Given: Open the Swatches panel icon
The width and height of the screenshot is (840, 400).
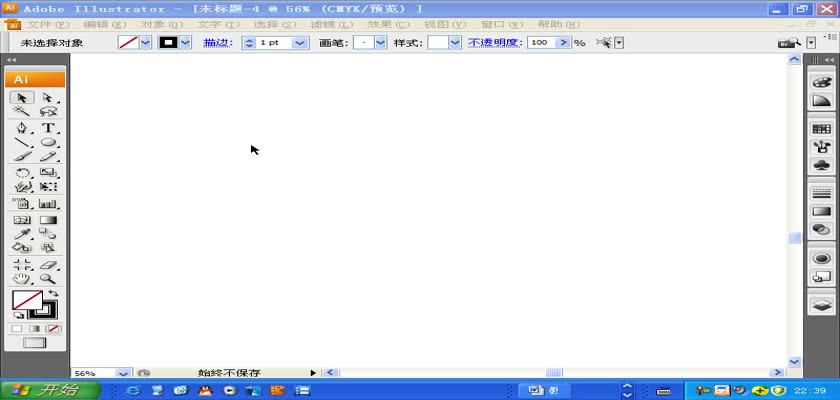Looking at the screenshot, I should pos(821,129).
